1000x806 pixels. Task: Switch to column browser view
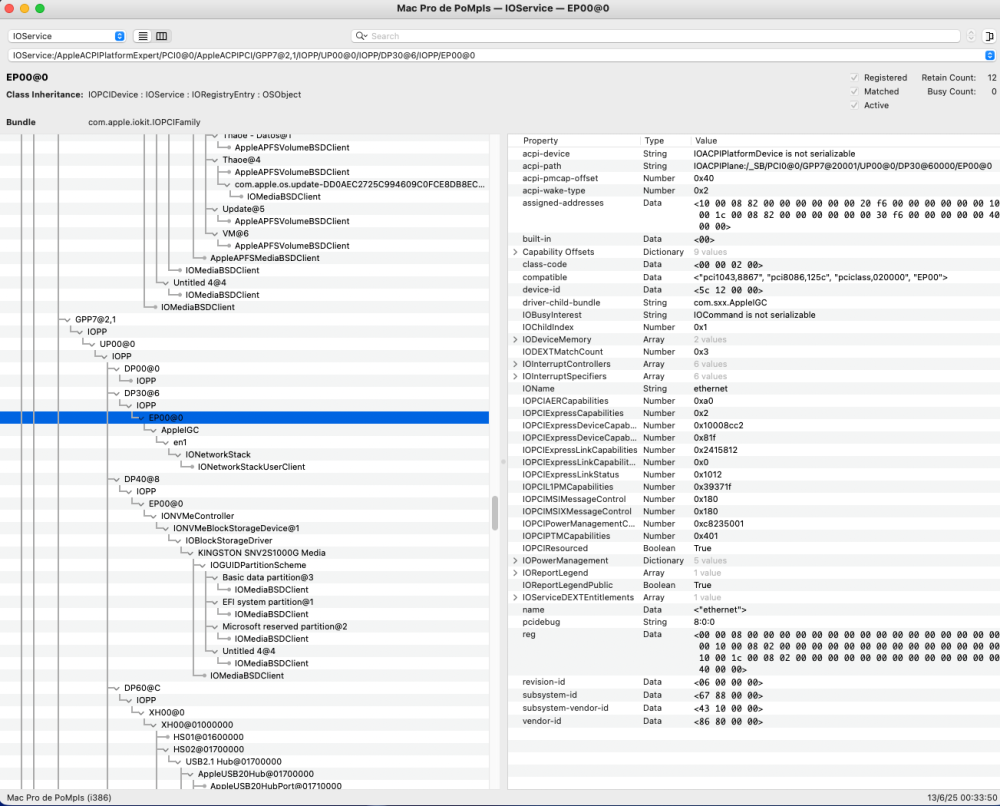point(162,36)
